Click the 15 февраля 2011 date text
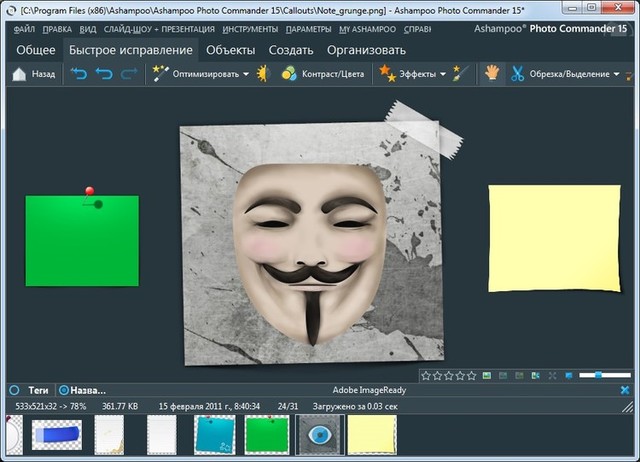Image resolution: width=640 pixels, height=462 pixels. click(209, 406)
